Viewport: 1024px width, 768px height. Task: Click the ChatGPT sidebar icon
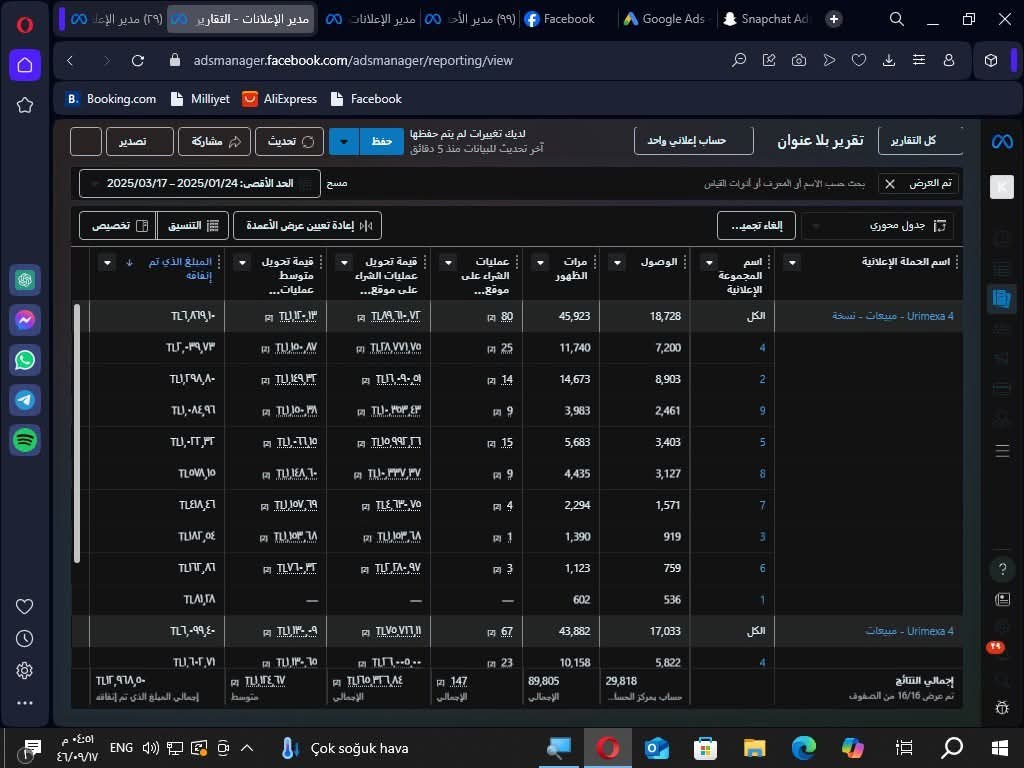tap(25, 280)
